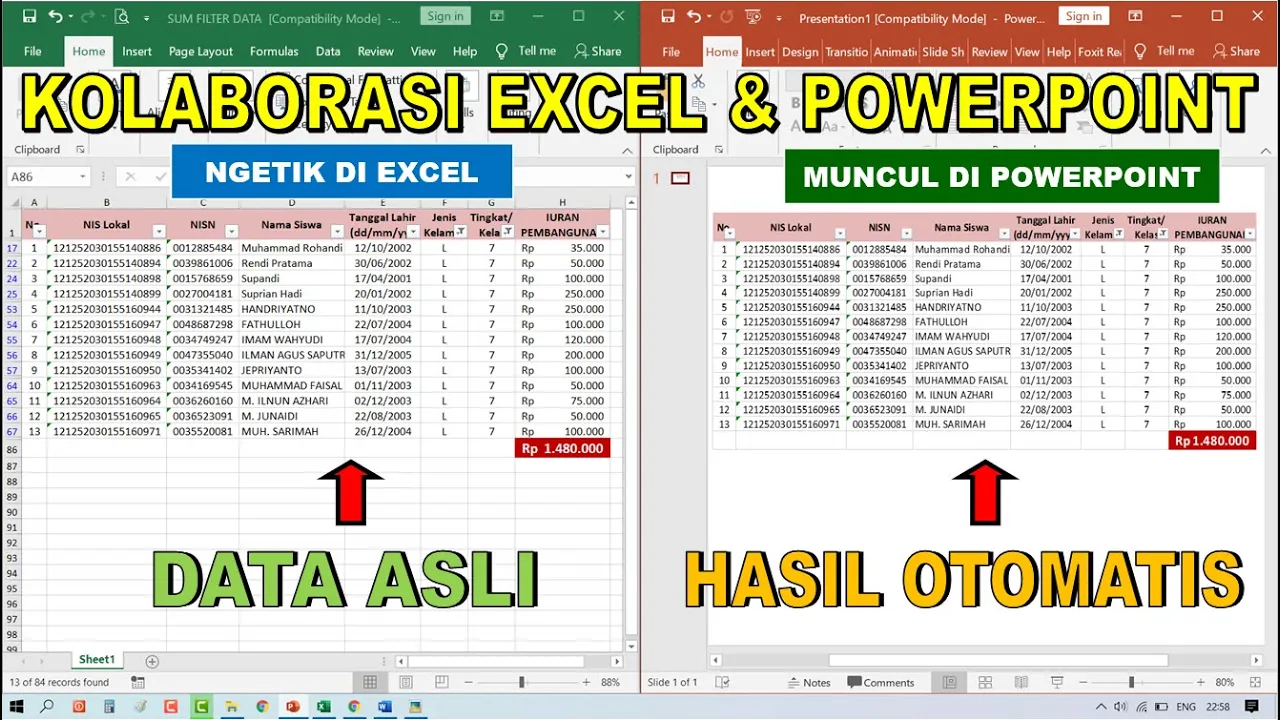Open Excel Ribbon Display Options
Image resolution: width=1280 pixels, height=720 pixels.
pyautogui.click(x=496, y=17)
